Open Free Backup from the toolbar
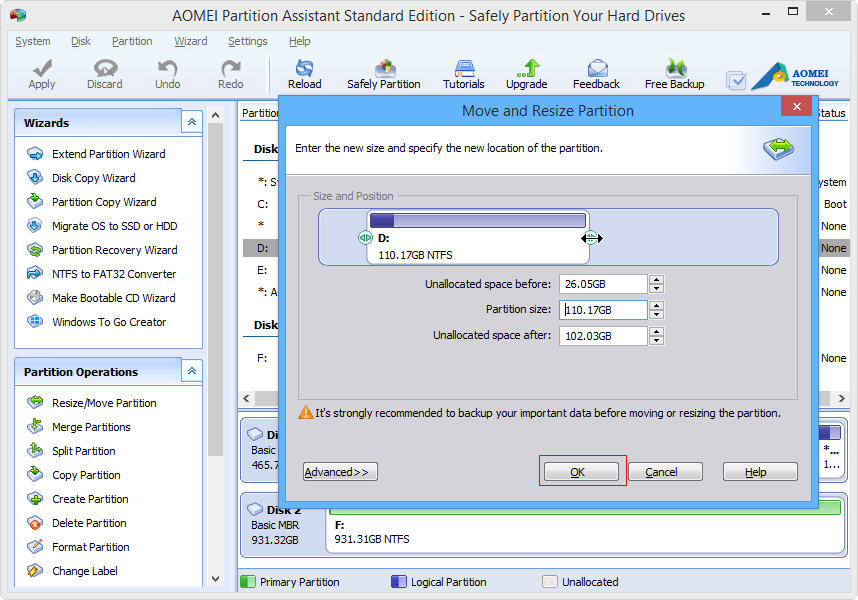 (x=674, y=69)
